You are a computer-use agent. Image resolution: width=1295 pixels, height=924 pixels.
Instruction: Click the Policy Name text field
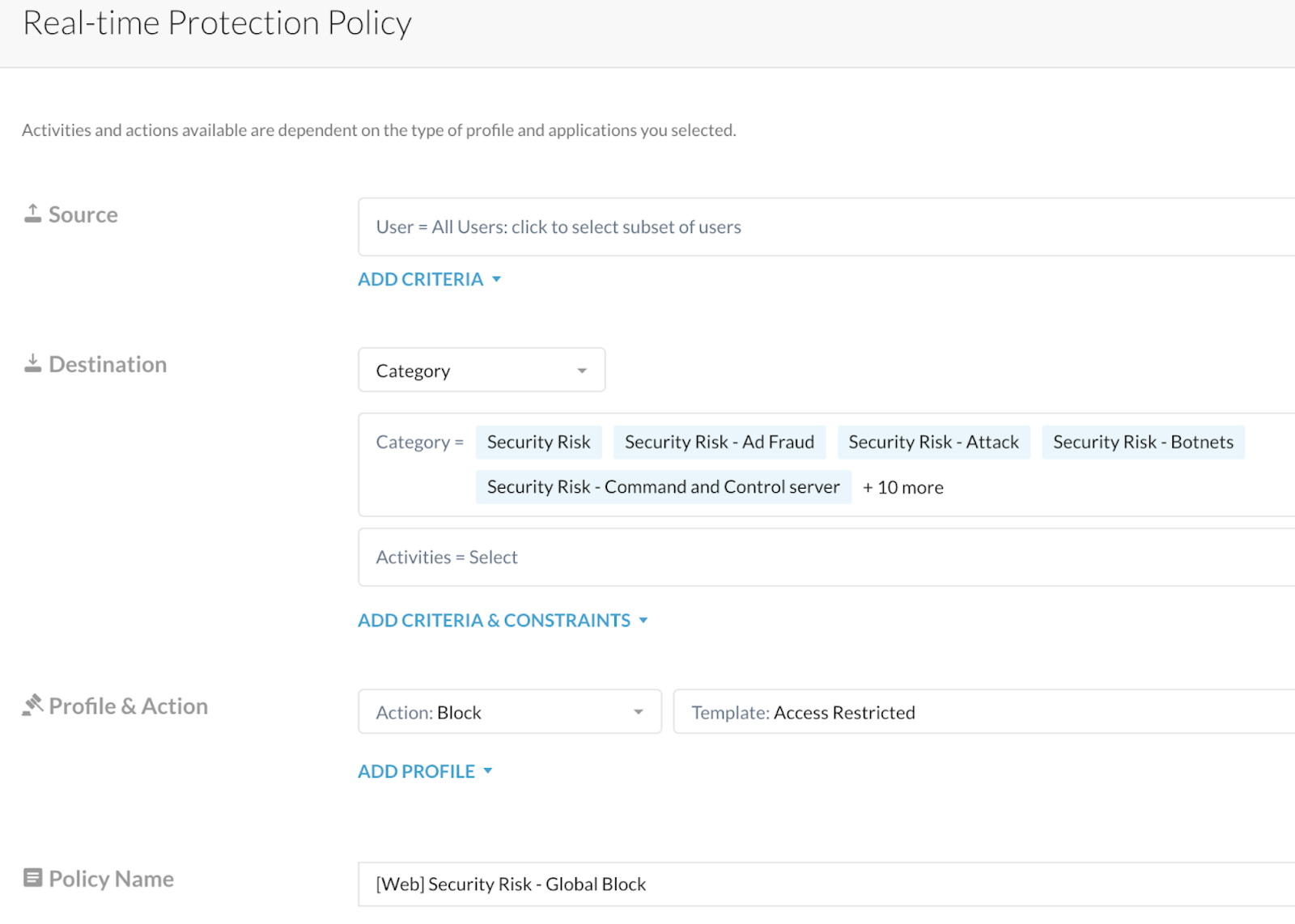[826, 884]
